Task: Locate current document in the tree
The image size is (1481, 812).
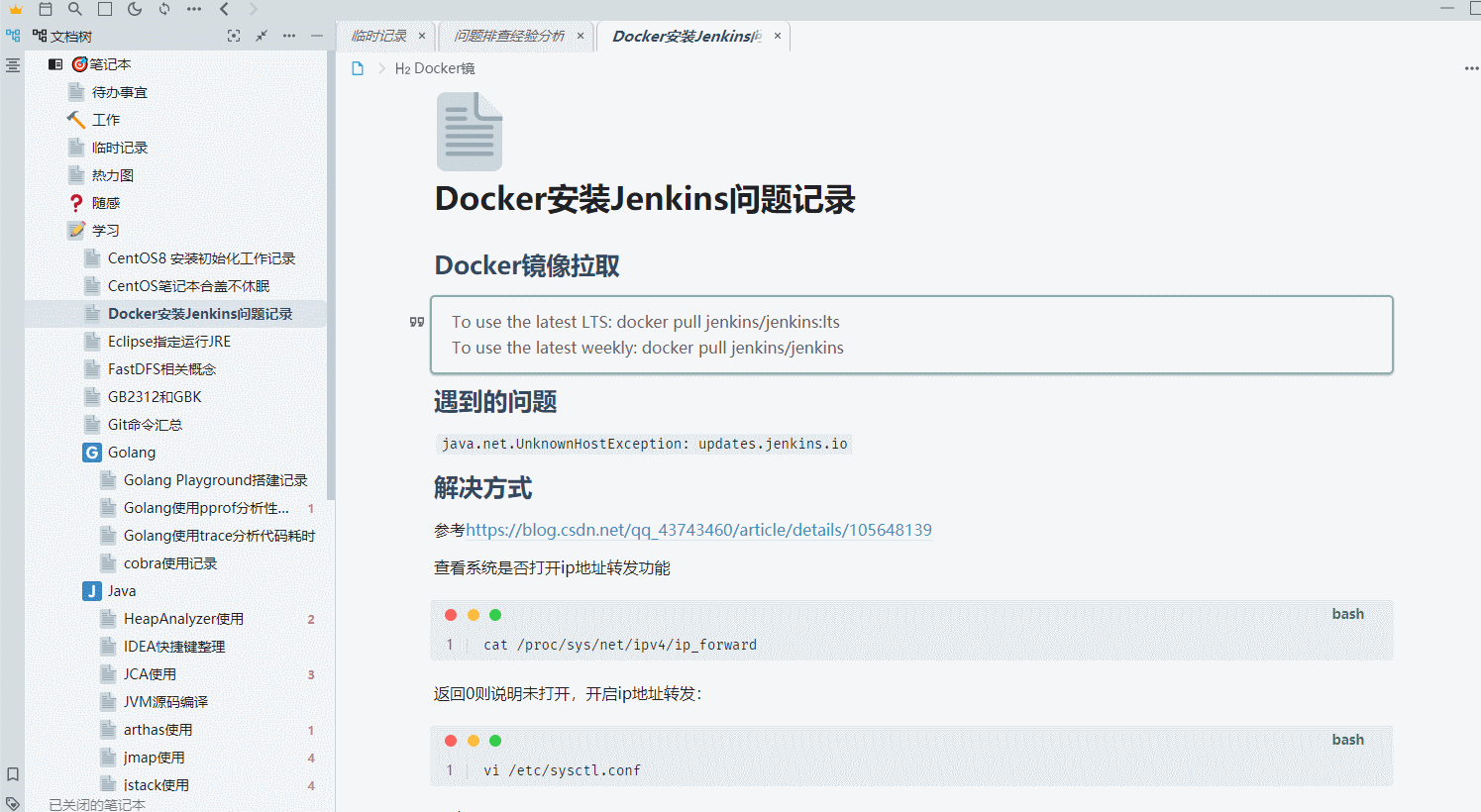Action: (x=234, y=36)
